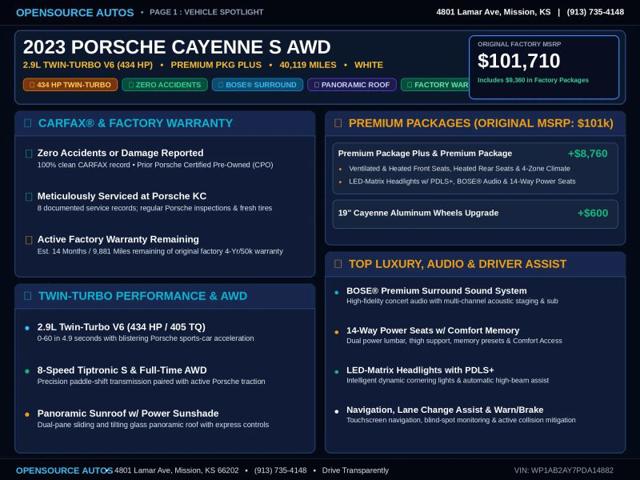Click the OPENSOURCE AUTOS header logo text
The width and height of the screenshot is (640, 480).
point(75,13)
